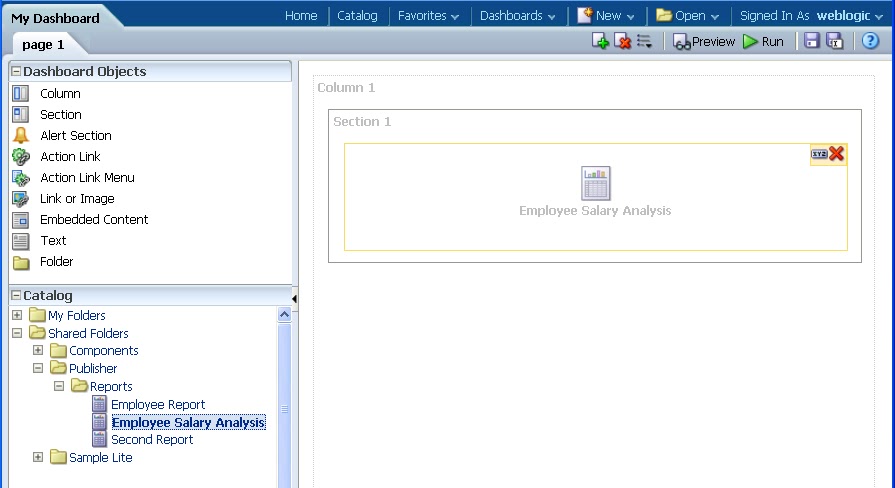Collapse the Catalog panel
Screen dimensions: 895x488
pos(16,295)
